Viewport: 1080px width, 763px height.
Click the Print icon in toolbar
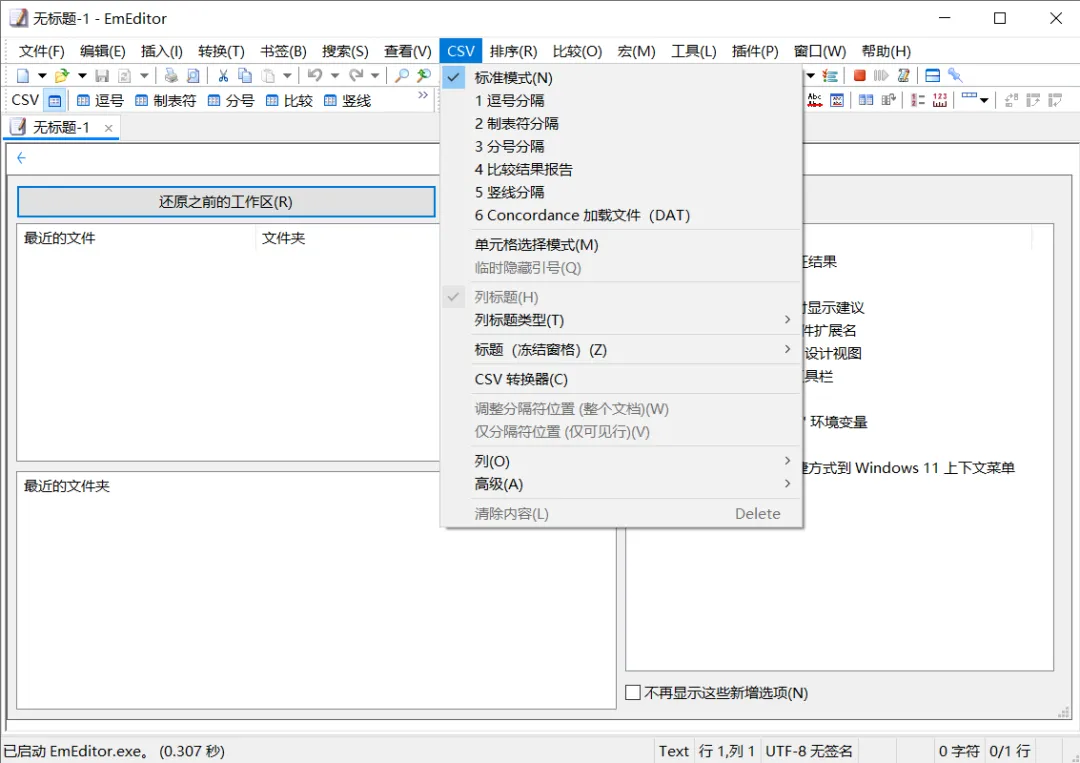tap(171, 76)
